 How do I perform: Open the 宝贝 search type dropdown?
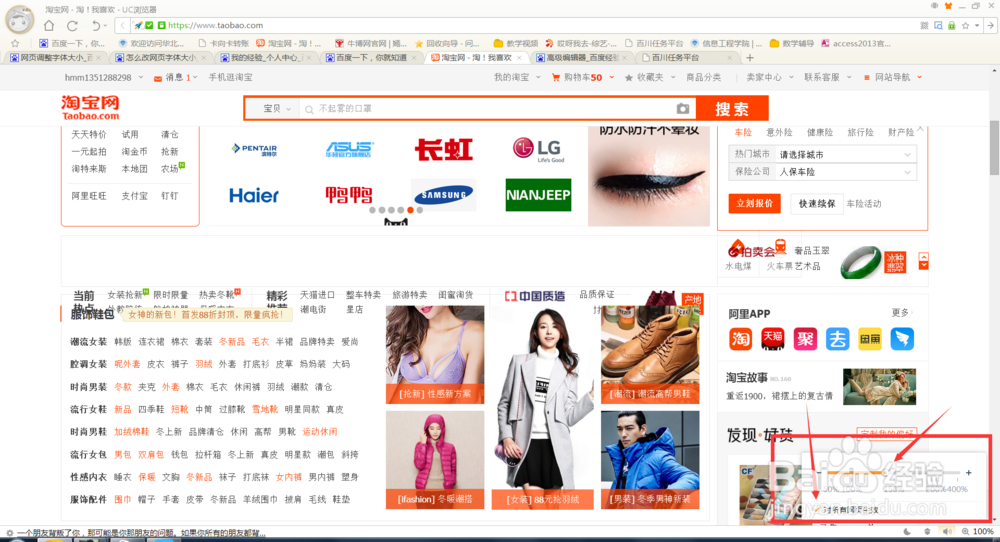pyautogui.click(x=277, y=108)
